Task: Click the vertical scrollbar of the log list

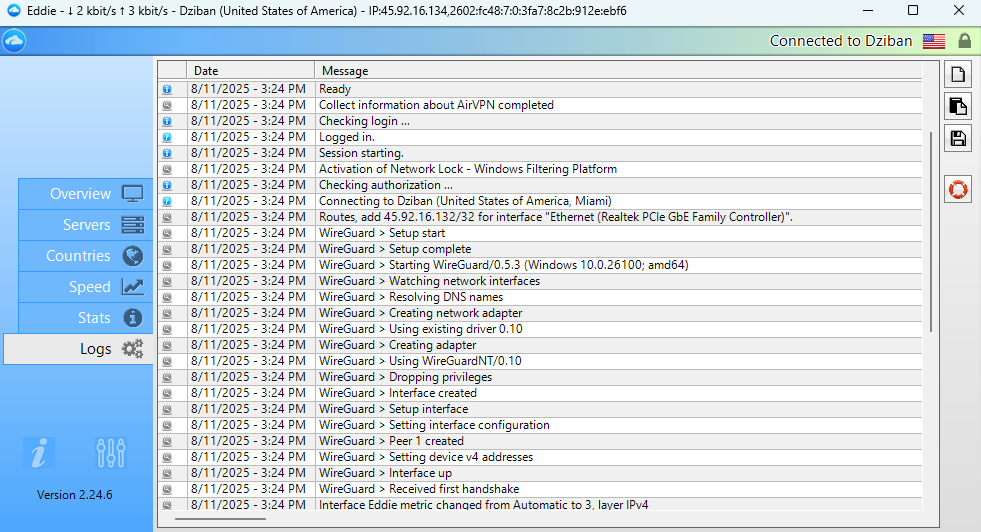Action: click(930, 232)
